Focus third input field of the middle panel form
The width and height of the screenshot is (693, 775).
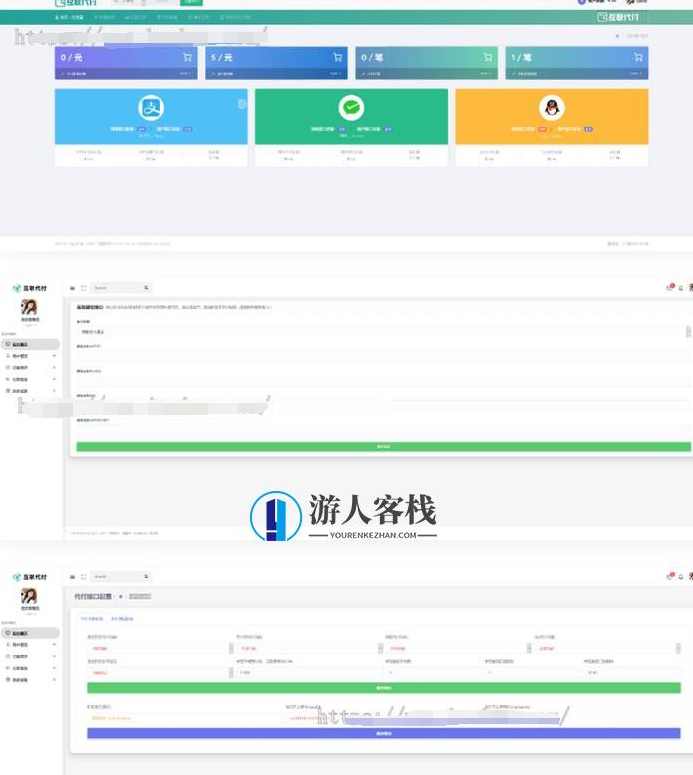point(384,381)
